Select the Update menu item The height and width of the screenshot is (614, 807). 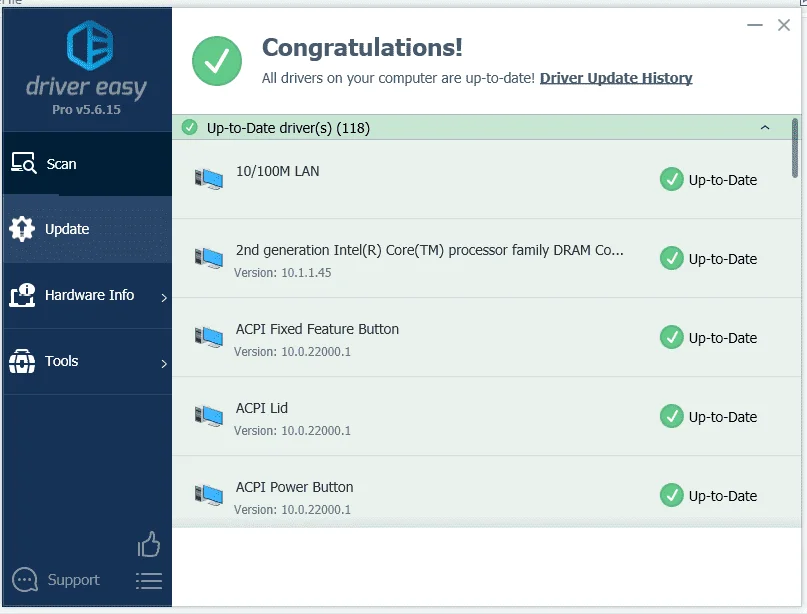pos(87,230)
